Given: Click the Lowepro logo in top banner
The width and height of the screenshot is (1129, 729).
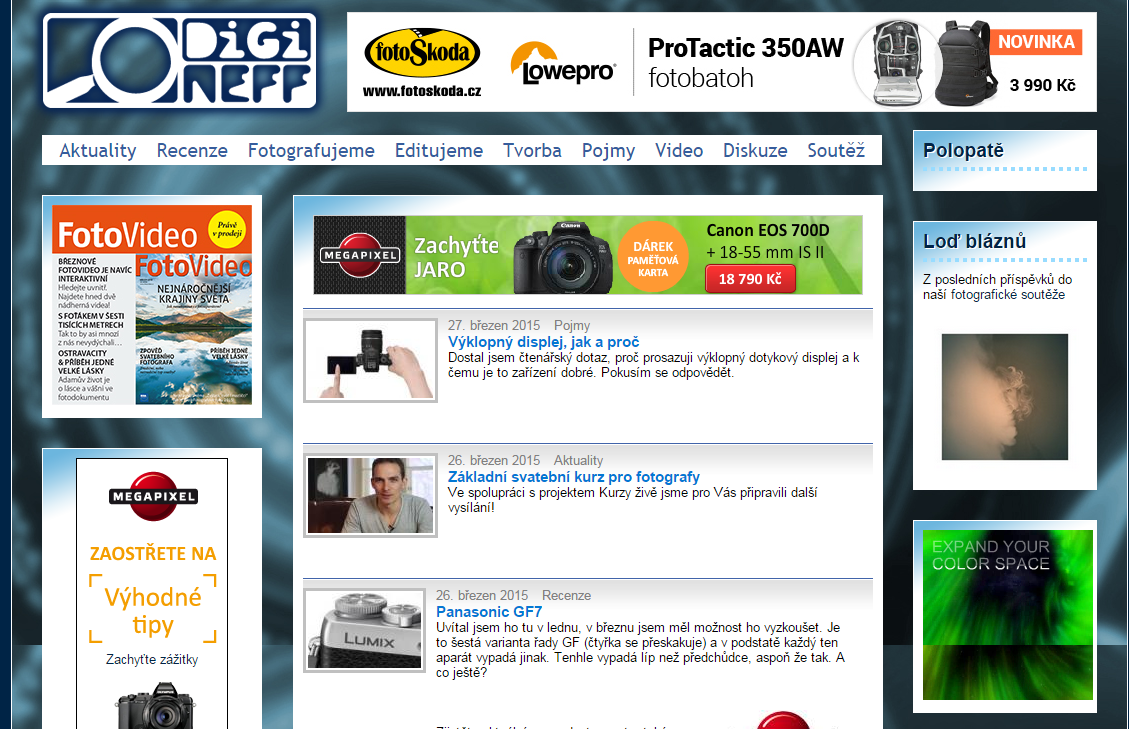Looking at the screenshot, I should pos(562,63).
